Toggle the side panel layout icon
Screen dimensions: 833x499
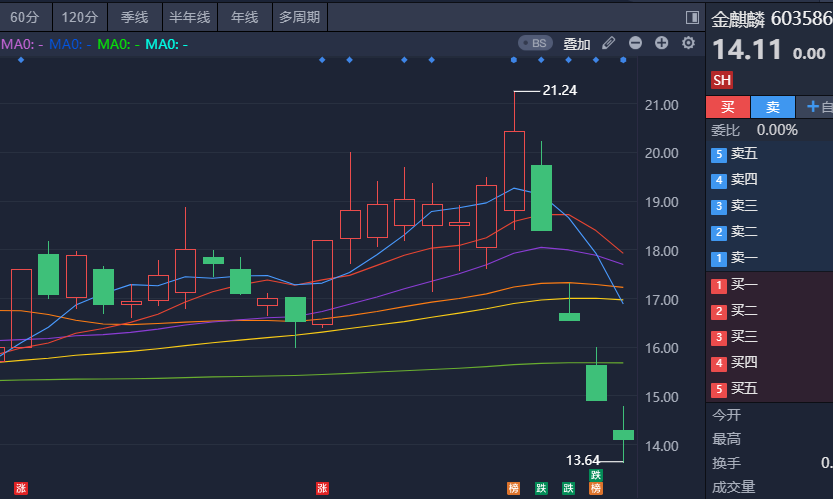point(692,18)
